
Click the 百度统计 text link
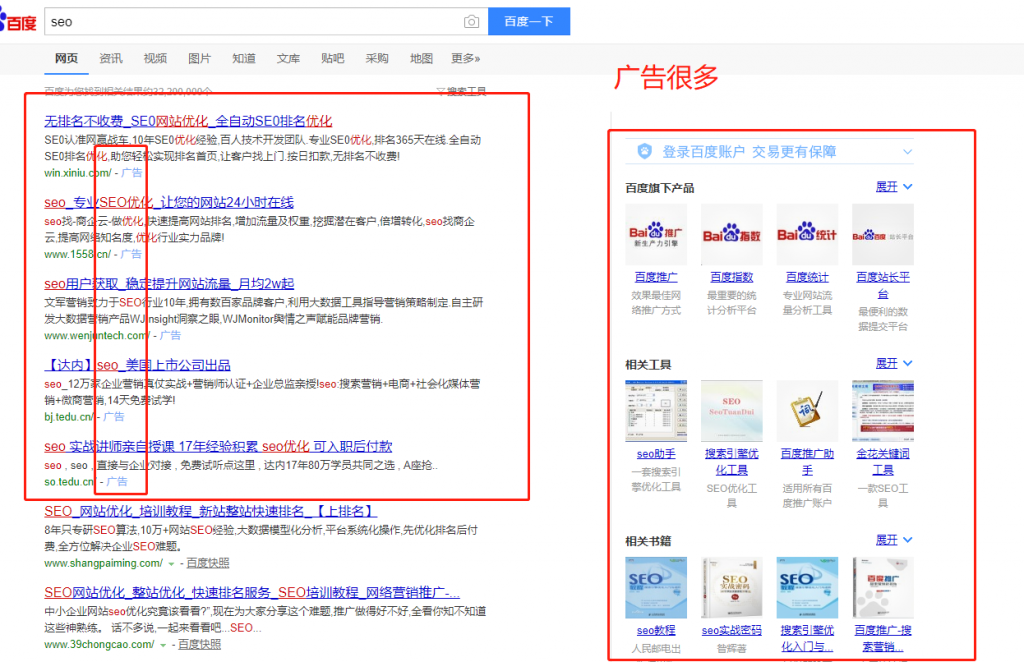[x=807, y=277]
